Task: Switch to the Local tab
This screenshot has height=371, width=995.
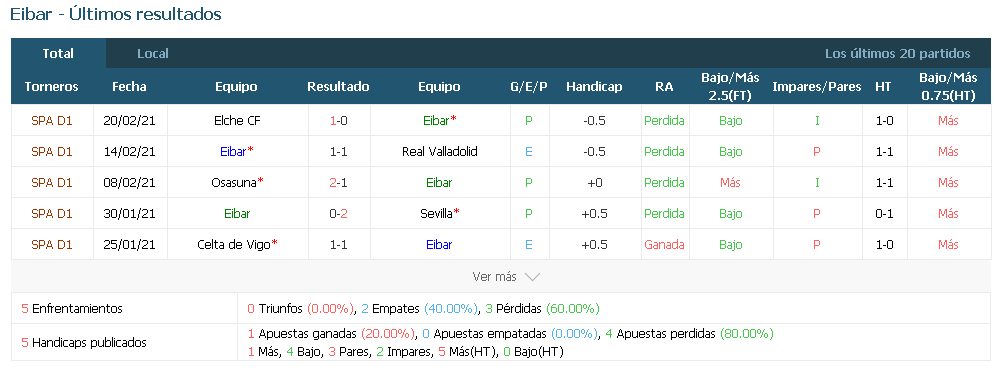Action: [x=153, y=54]
